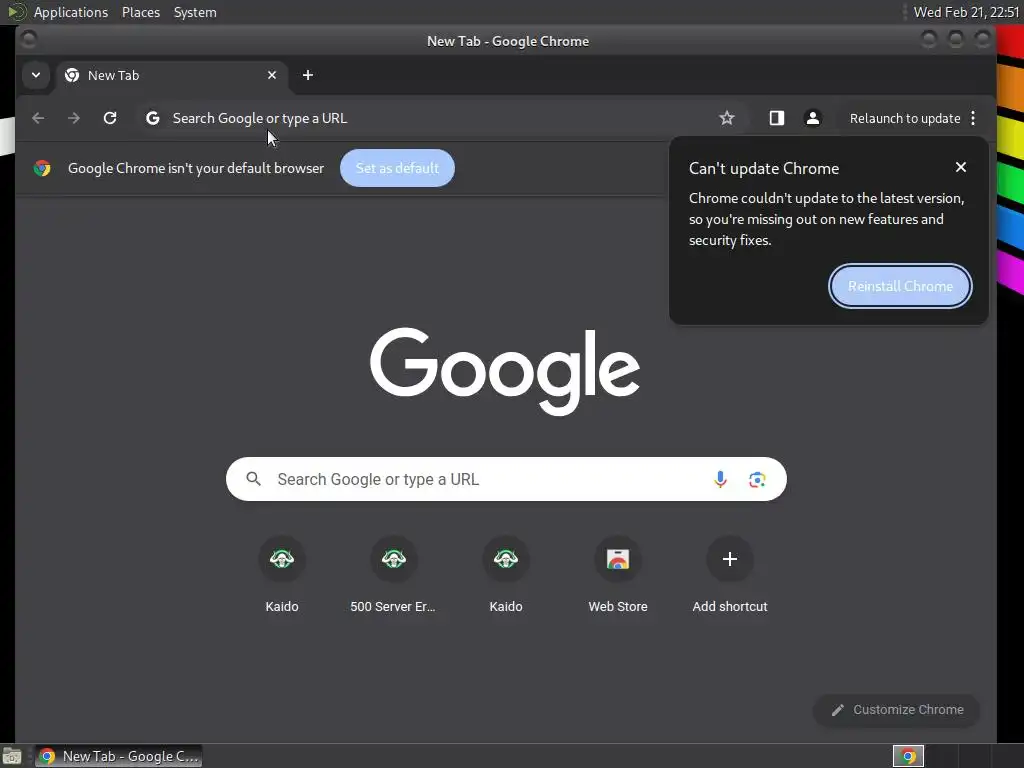The height and width of the screenshot is (768, 1024).
Task: Open the Web Store shortcut
Action: [x=618, y=575]
